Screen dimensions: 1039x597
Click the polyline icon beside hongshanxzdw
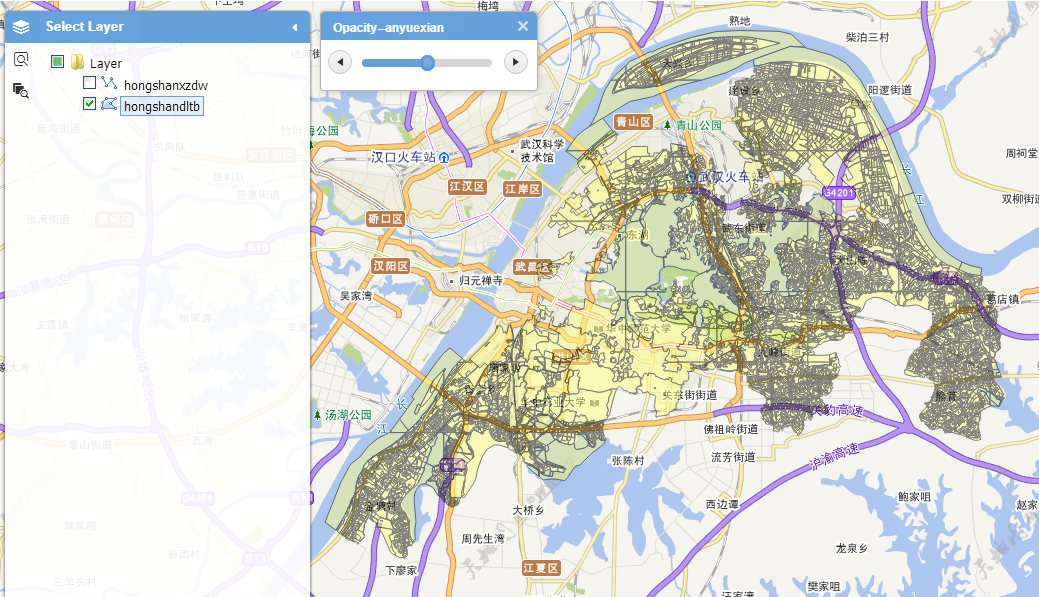109,83
